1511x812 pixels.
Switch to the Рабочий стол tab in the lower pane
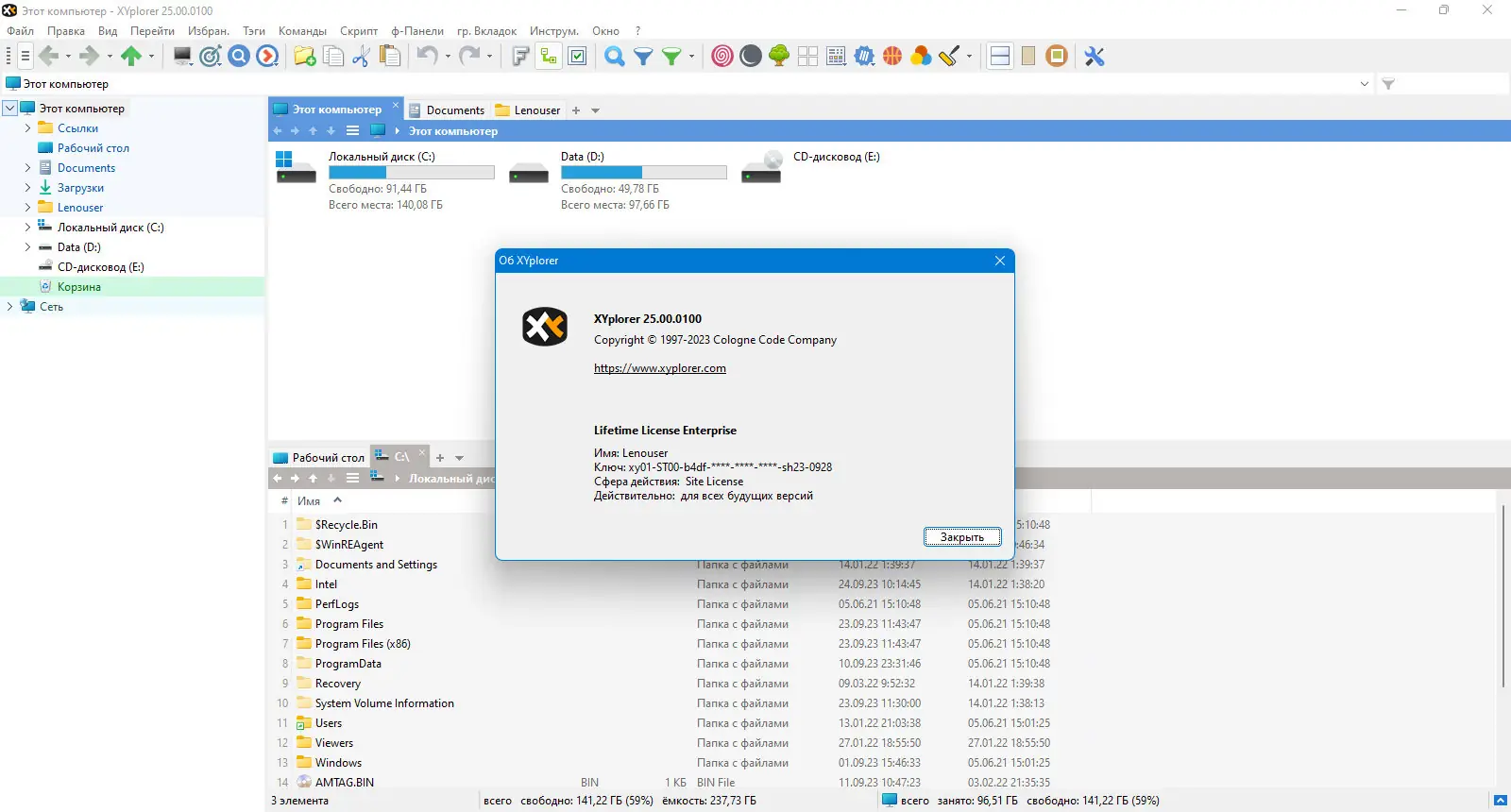click(318, 458)
